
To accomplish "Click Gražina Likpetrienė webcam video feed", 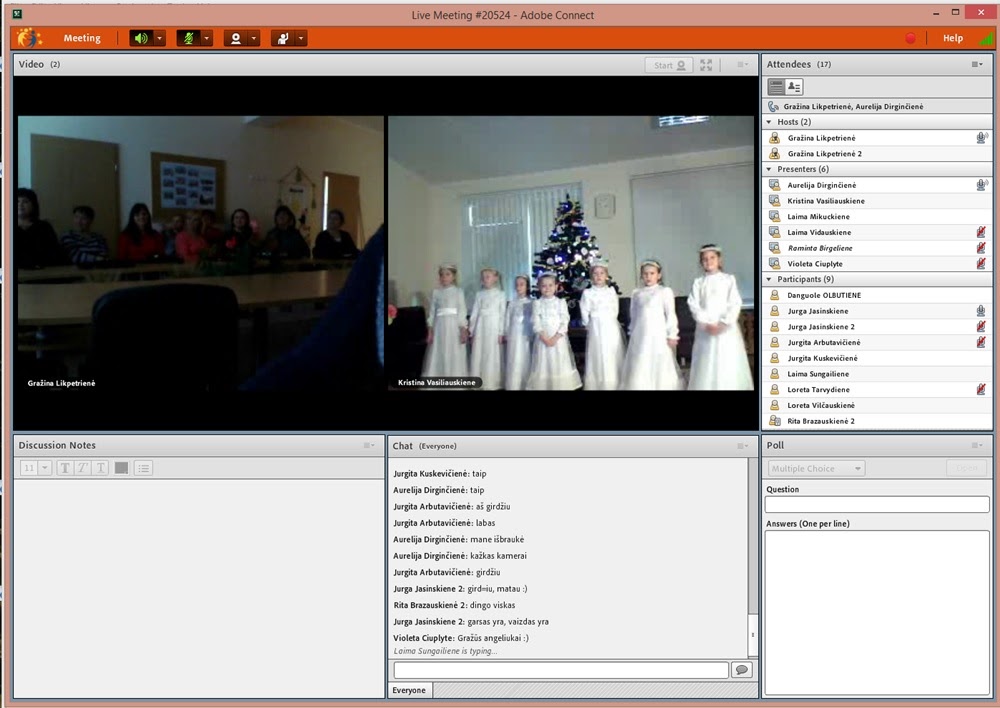I will point(201,253).
